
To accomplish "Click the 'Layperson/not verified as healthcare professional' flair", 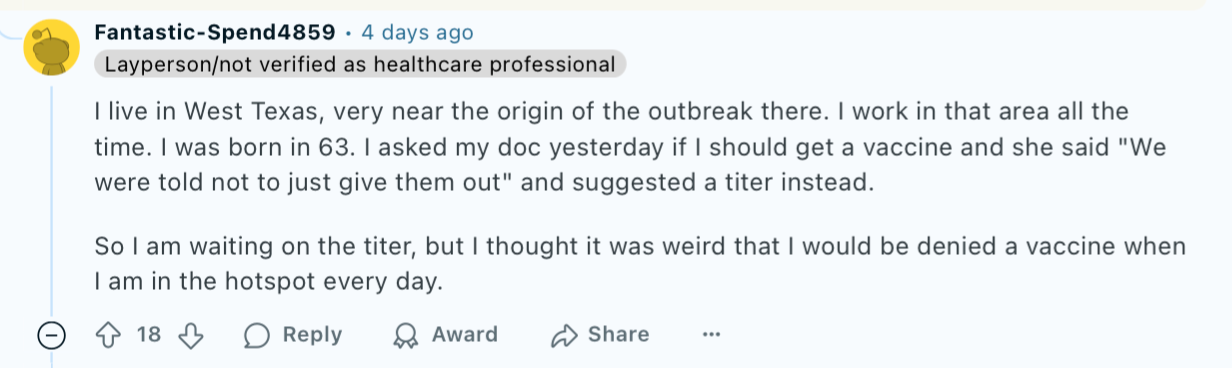I will 360,65.
